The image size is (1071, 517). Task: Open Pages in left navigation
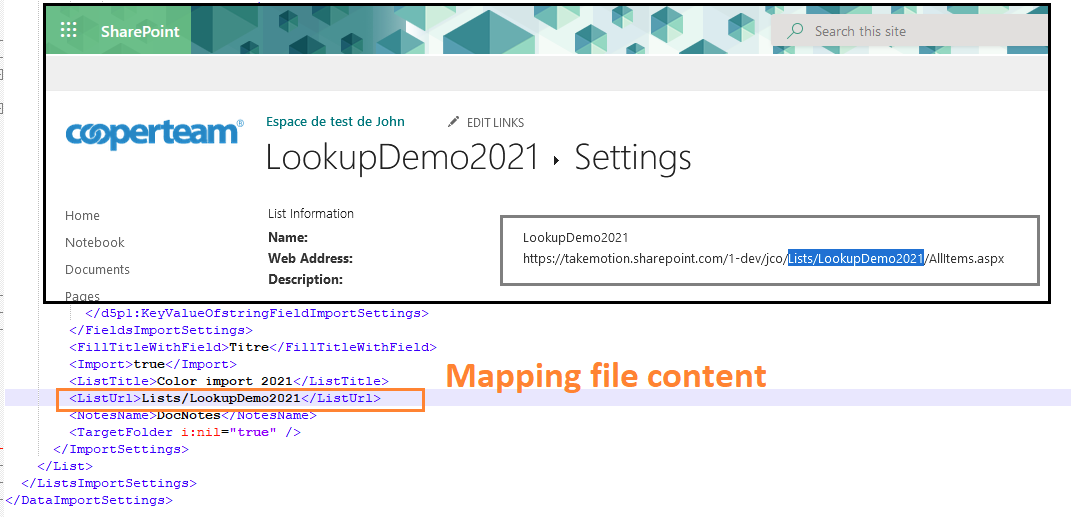point(83,296)
